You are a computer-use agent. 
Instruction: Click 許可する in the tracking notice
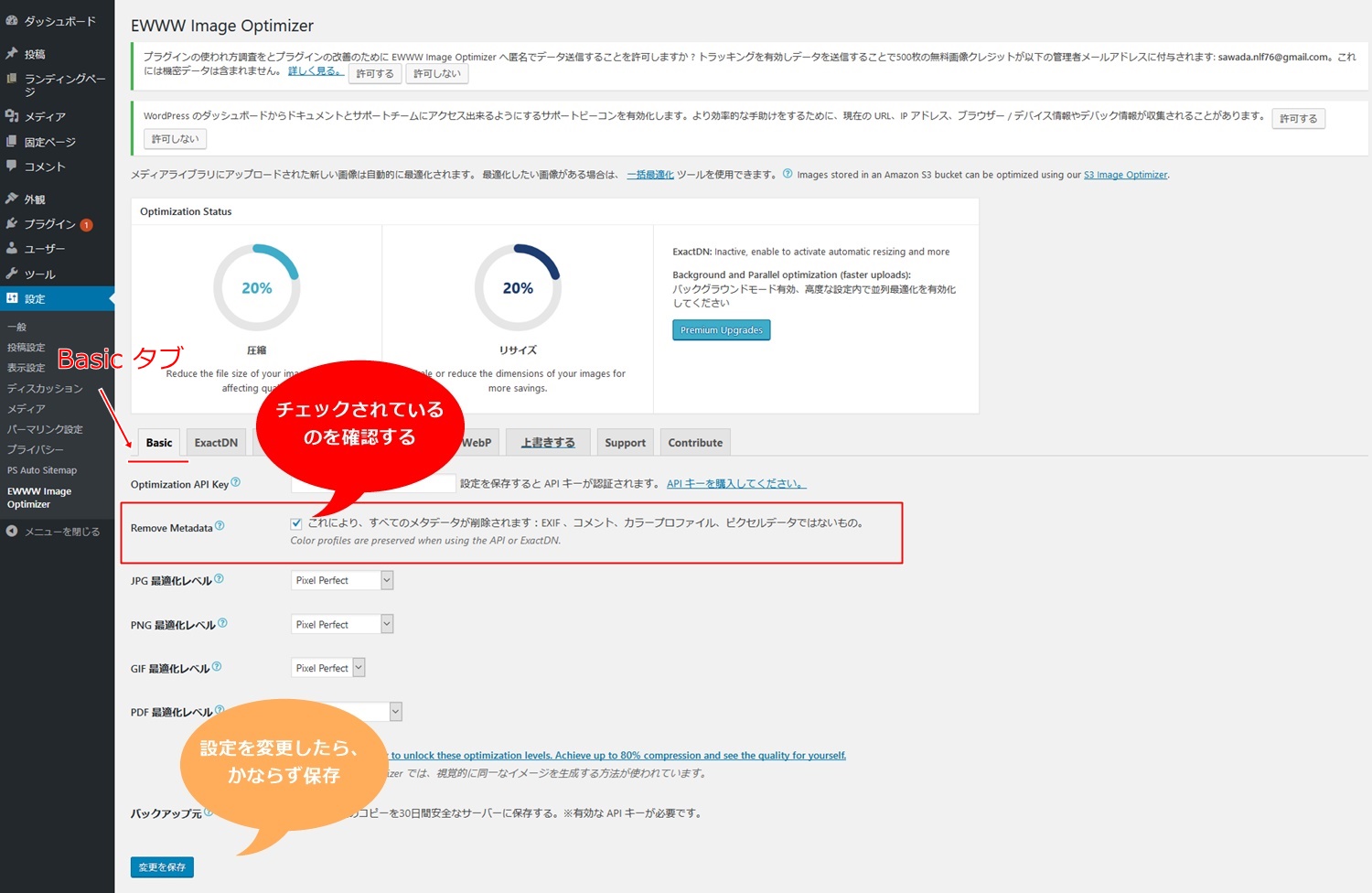(x=375, y=73)
